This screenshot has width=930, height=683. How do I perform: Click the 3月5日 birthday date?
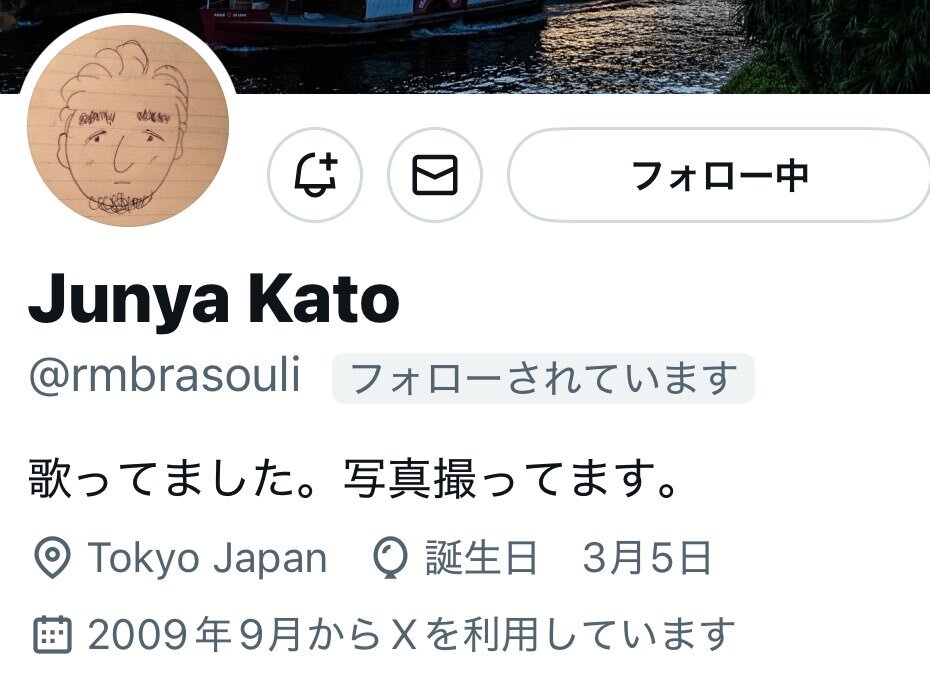pyautogui.click(x=647, y=558)
